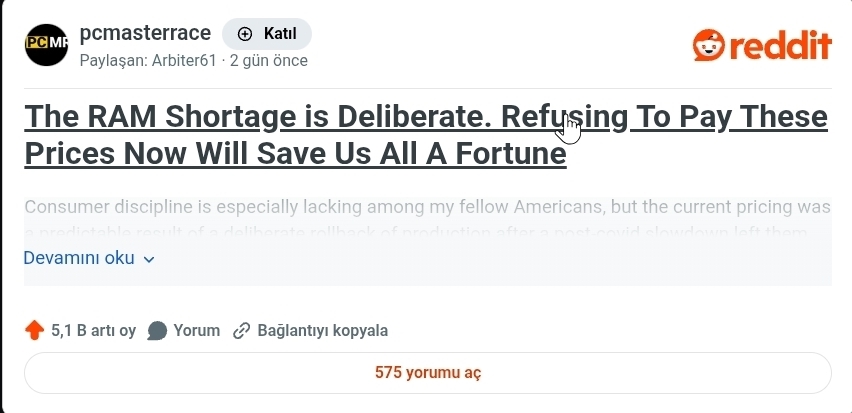Click the plus icon in the Katıl button
This screenshot has width=852, height=413.
[x=245, y=34]
